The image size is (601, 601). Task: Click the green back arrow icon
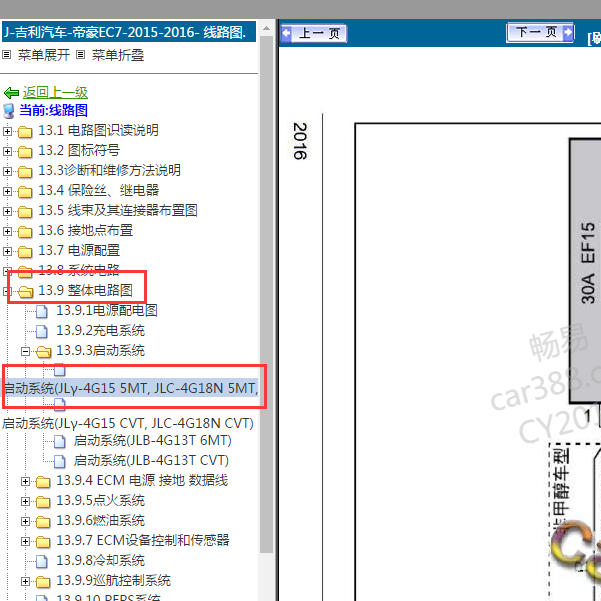[11, 93]
